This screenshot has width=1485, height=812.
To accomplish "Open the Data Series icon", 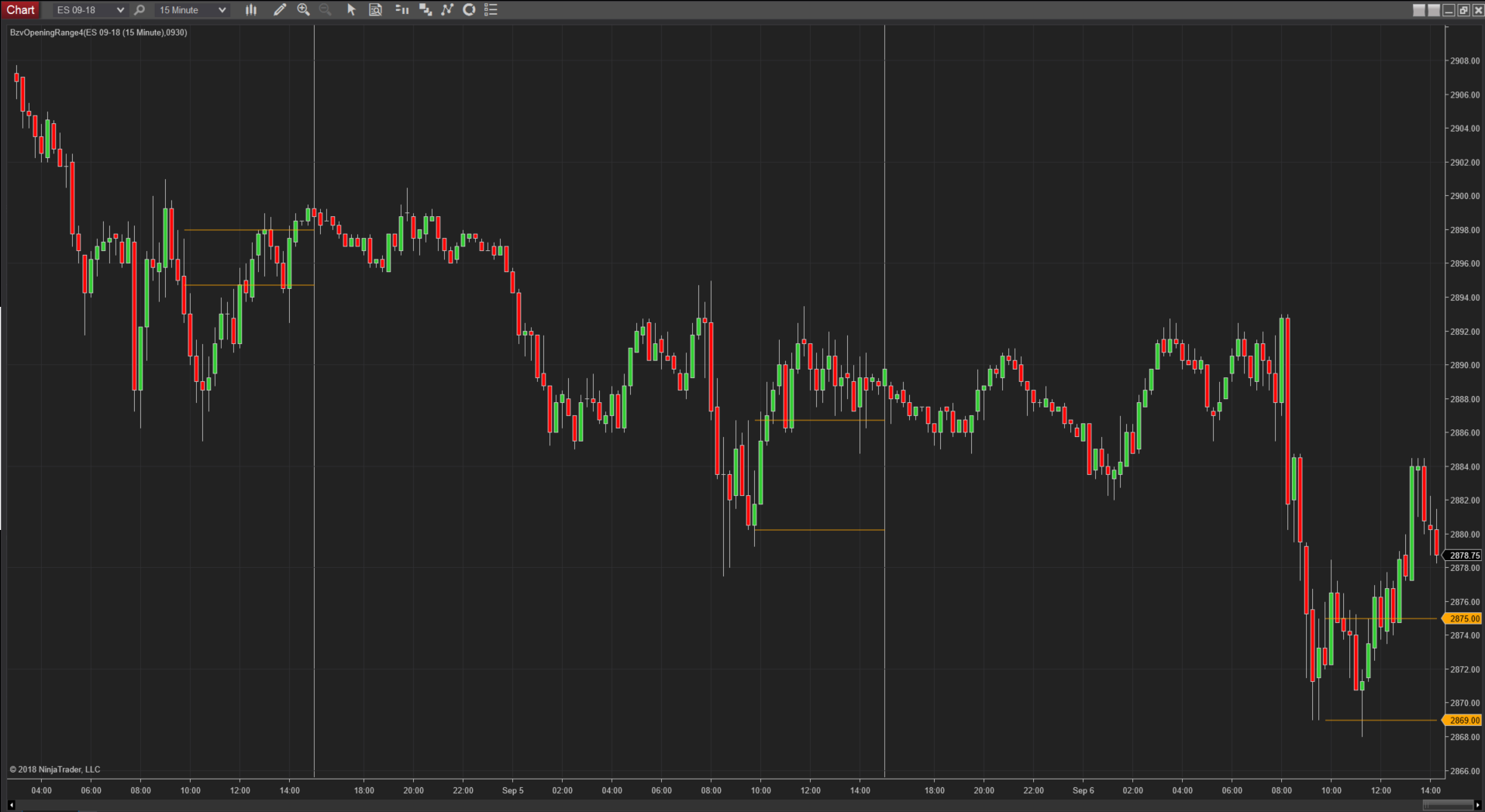I will (426, 10).
